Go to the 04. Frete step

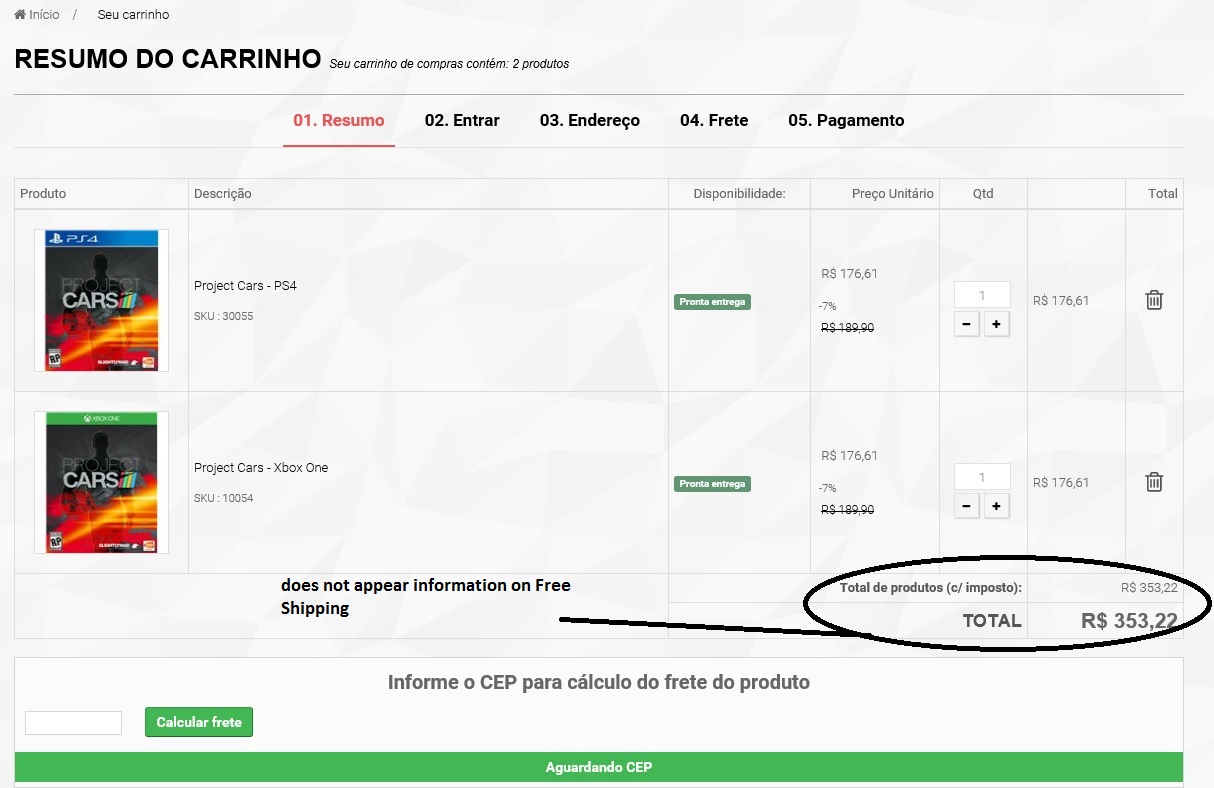[x=714, y=120]
